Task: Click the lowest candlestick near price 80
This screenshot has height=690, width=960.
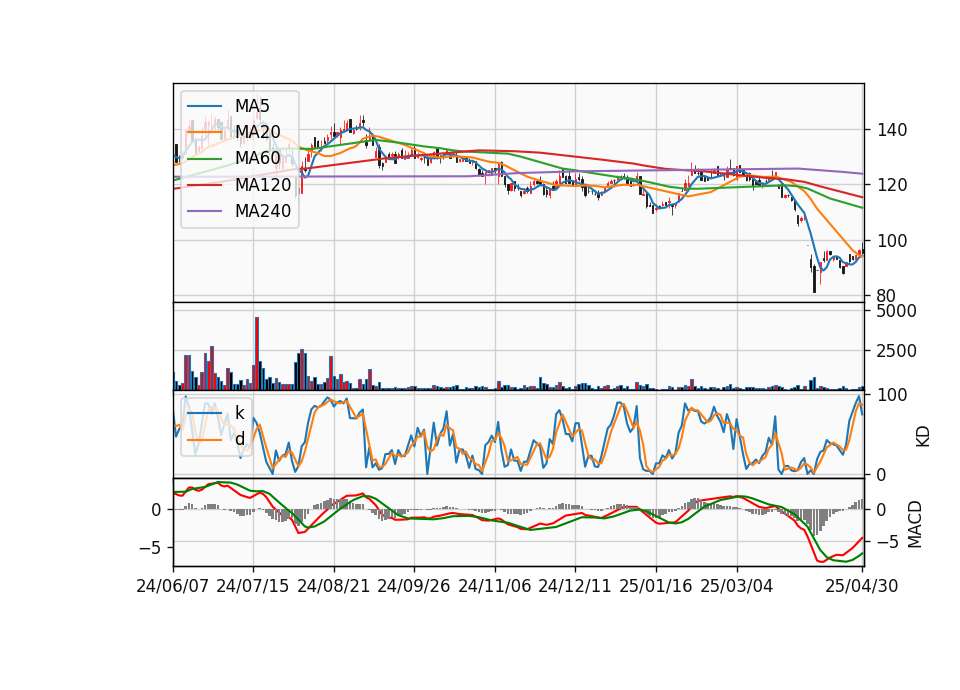Action: coord(814,279)
